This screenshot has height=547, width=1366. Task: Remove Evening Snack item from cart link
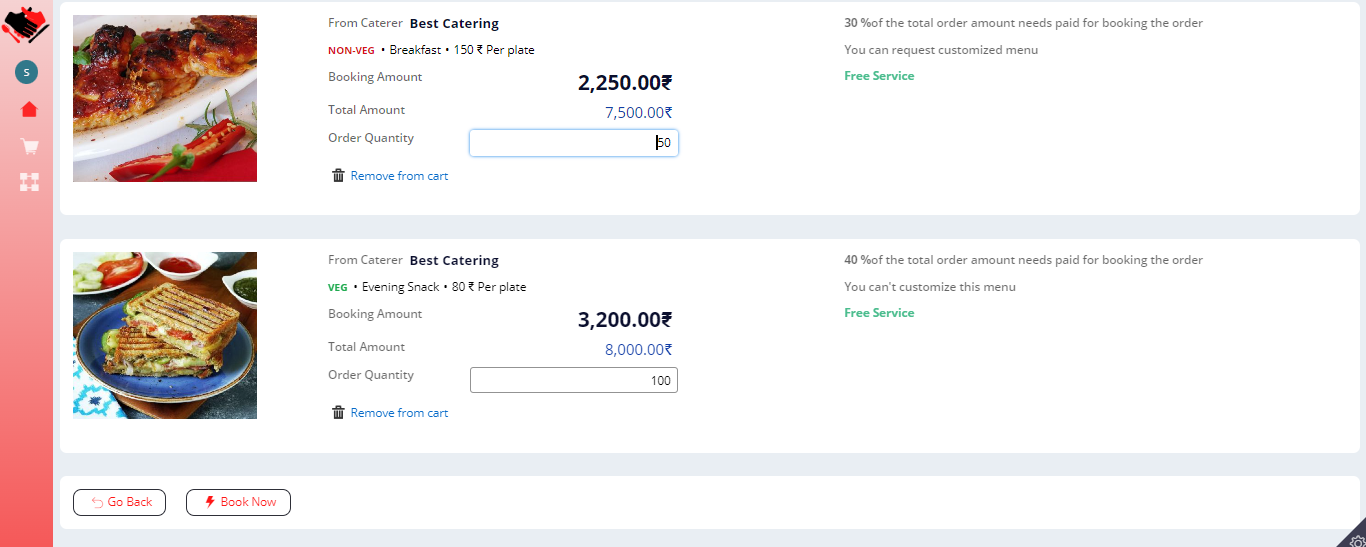(399, 413)
